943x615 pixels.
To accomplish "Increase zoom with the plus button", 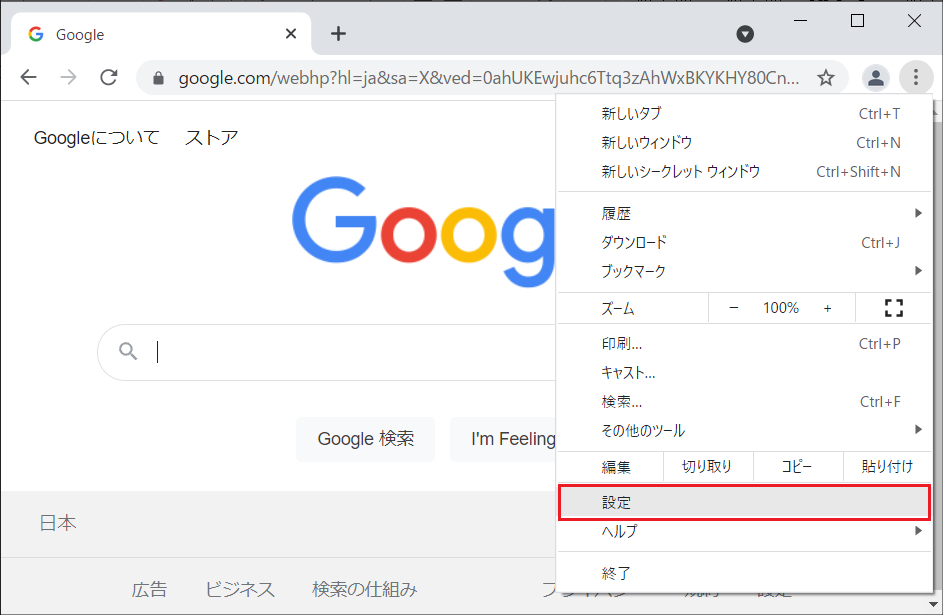I will (828, 308).
